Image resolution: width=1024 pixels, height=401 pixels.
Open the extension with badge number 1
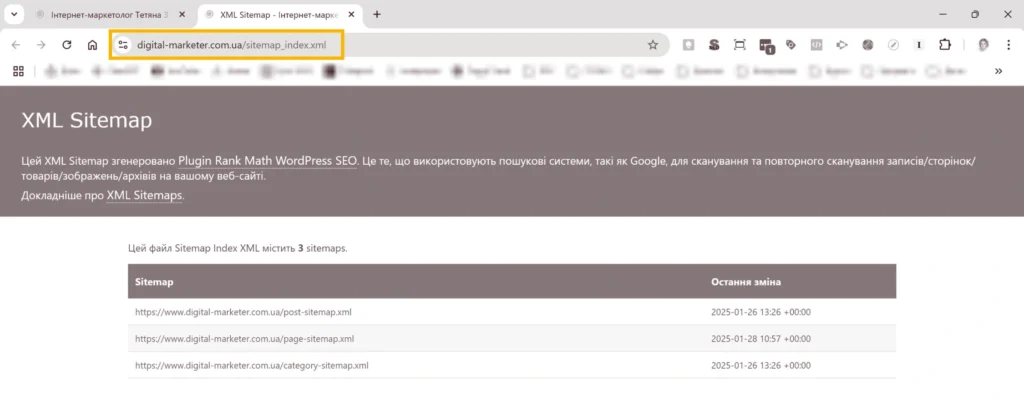[766, 45]
